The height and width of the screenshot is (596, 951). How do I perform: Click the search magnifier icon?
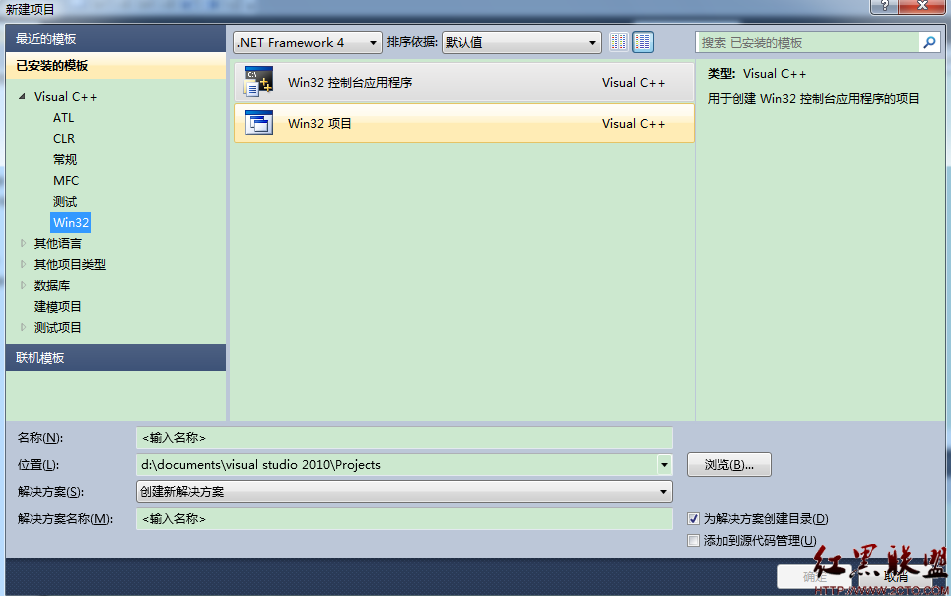(929, 42)
